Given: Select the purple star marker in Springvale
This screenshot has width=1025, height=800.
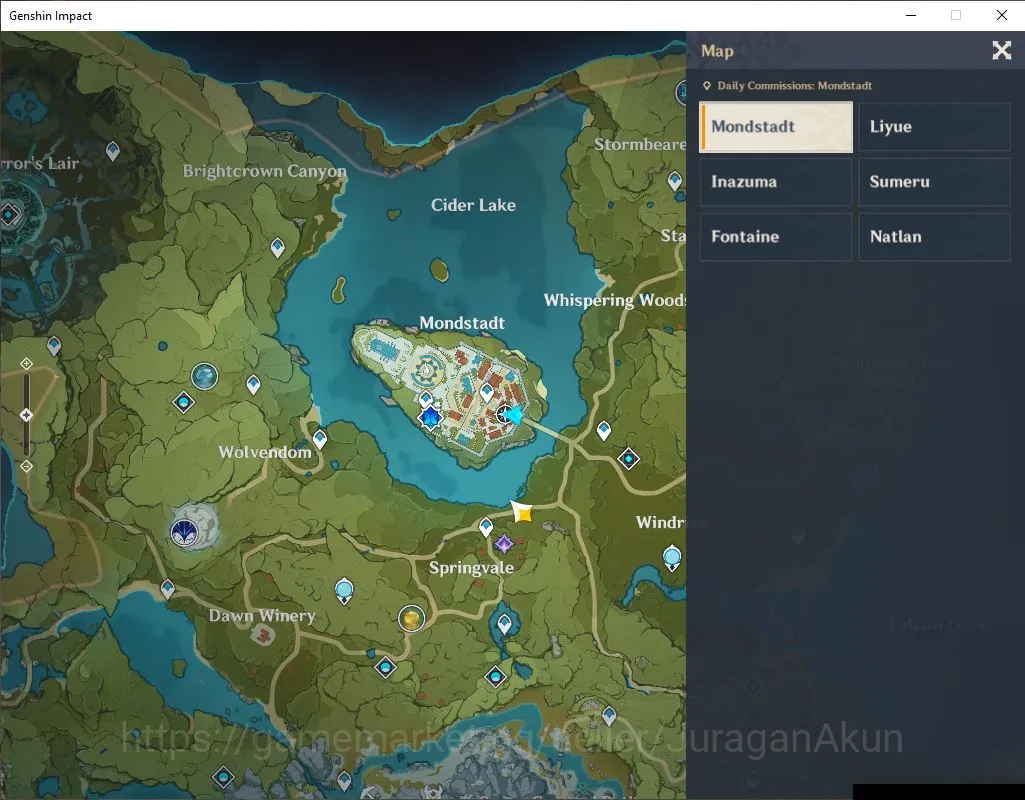Looking at the screenshot, I should click(504, 543).
